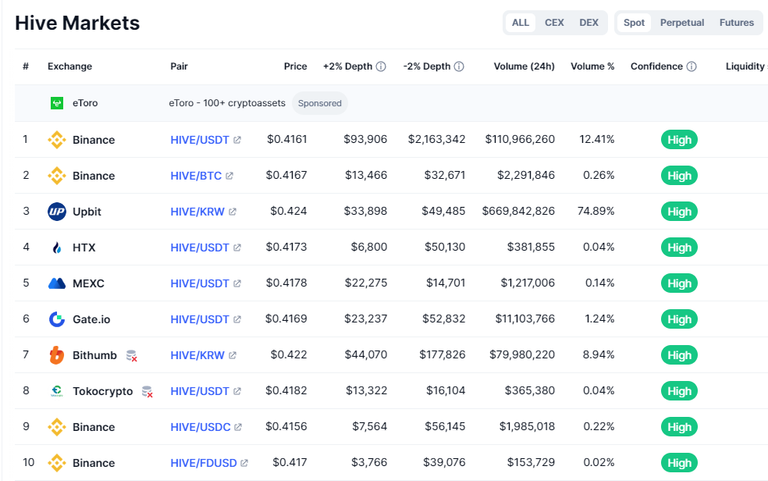
Task: Click the Confidence info icon
Action: coord(691,67)
